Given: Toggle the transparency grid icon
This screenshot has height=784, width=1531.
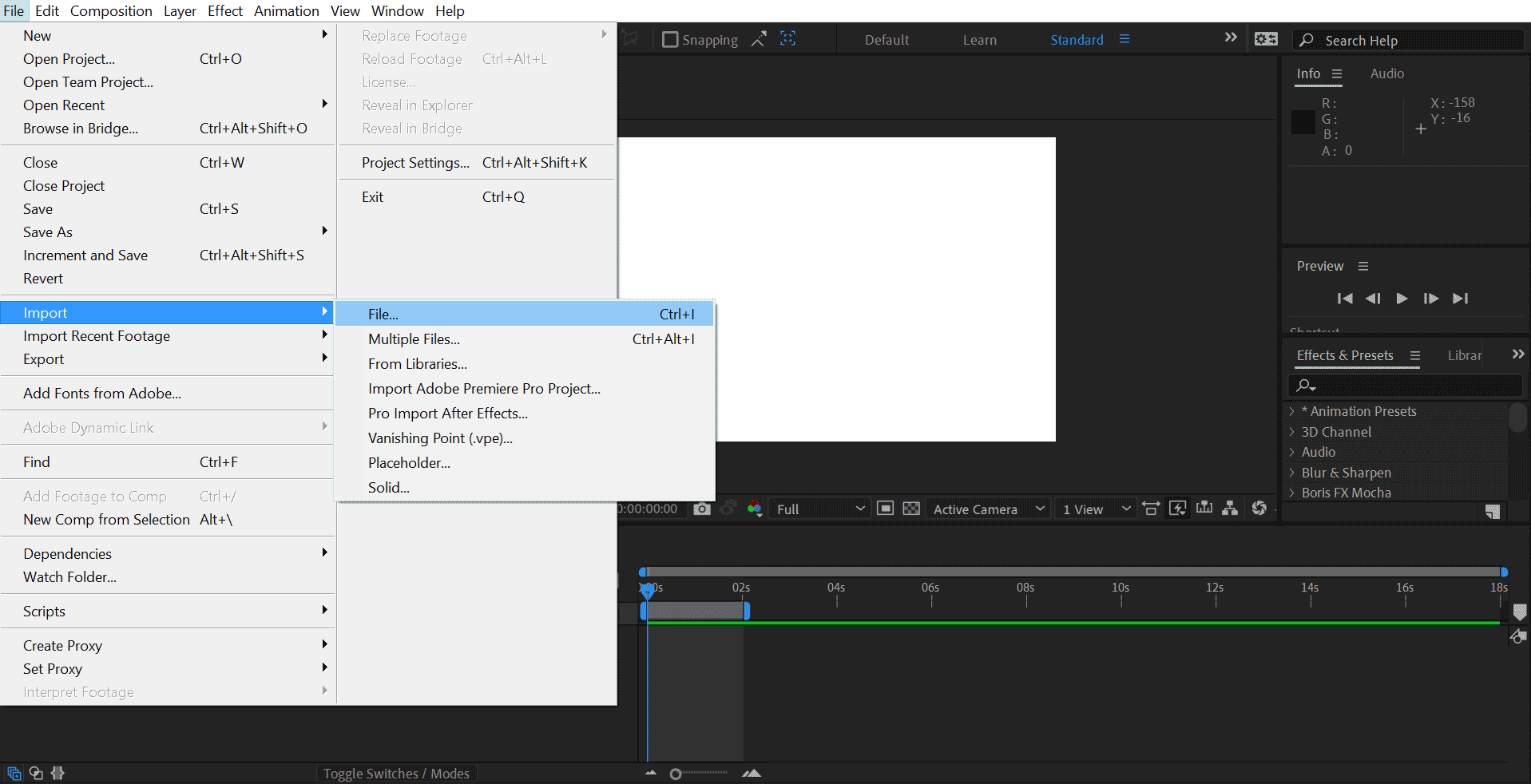Looking at the screenshot, I should [x=911, y=509].
